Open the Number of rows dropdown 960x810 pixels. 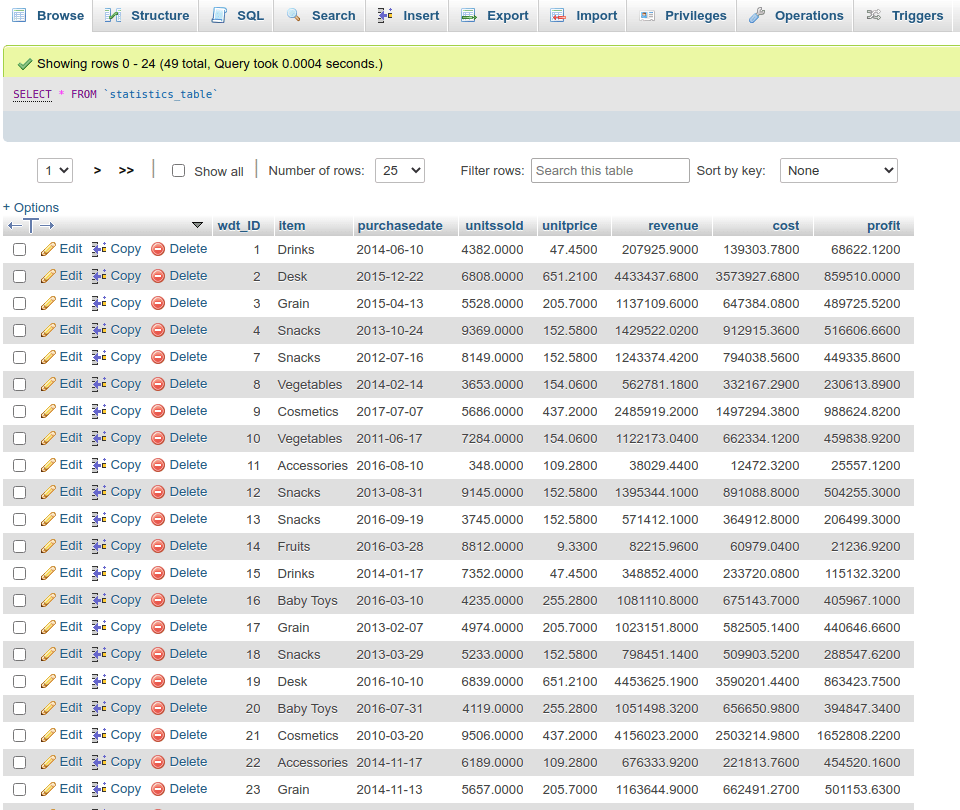point(399,170)
